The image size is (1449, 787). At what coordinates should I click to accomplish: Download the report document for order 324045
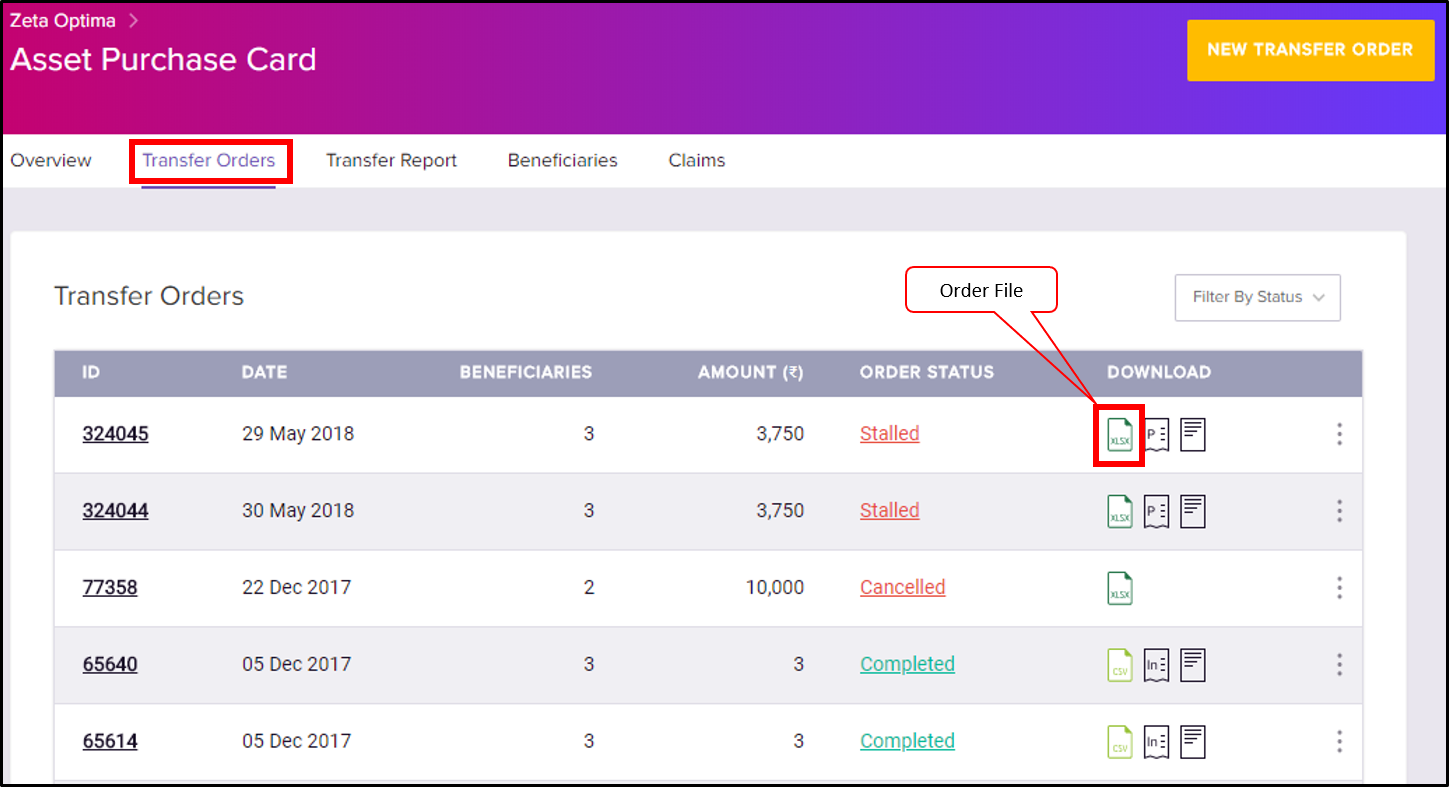[x=1193, y=434]
